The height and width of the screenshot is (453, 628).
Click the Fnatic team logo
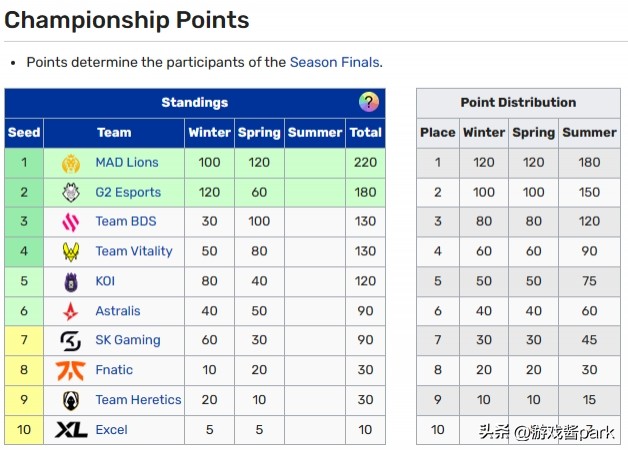pyautogui.click(x=71, y=370)
